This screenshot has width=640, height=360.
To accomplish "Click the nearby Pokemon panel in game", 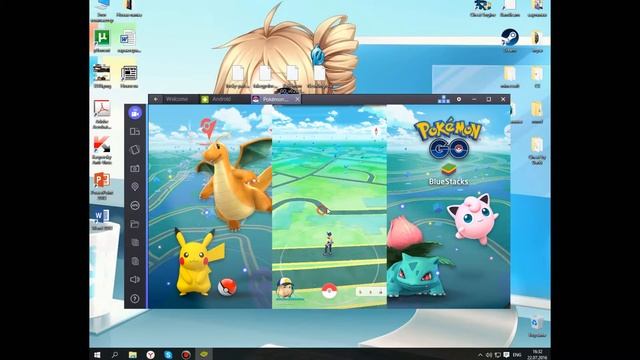I will (x=370, y=291).
